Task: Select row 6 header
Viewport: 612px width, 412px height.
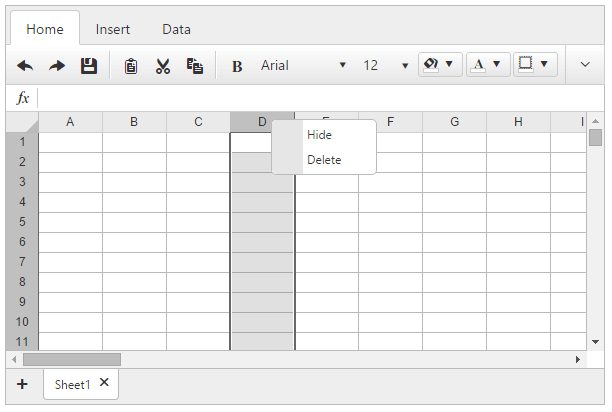Action: pos(22,242)
